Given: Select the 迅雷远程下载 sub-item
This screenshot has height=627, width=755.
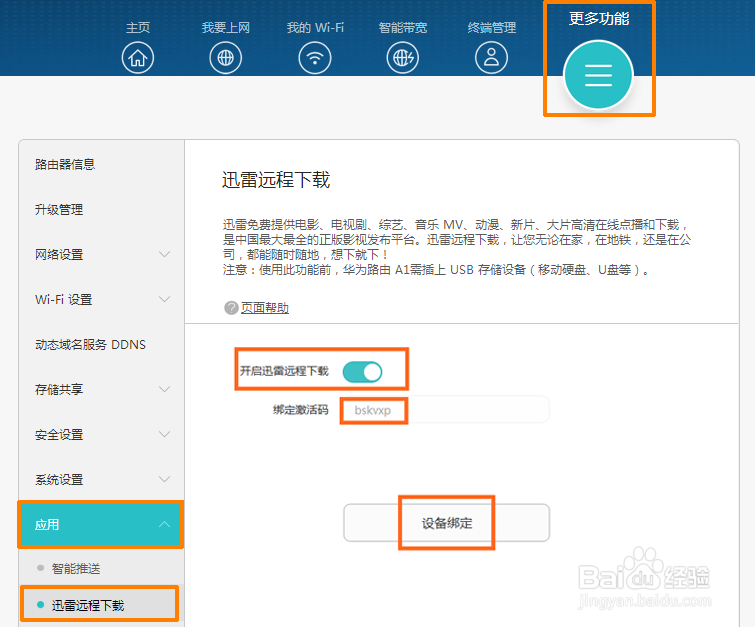Looking at the screenshot, I should pyautogui.click(x=88, y=605).
